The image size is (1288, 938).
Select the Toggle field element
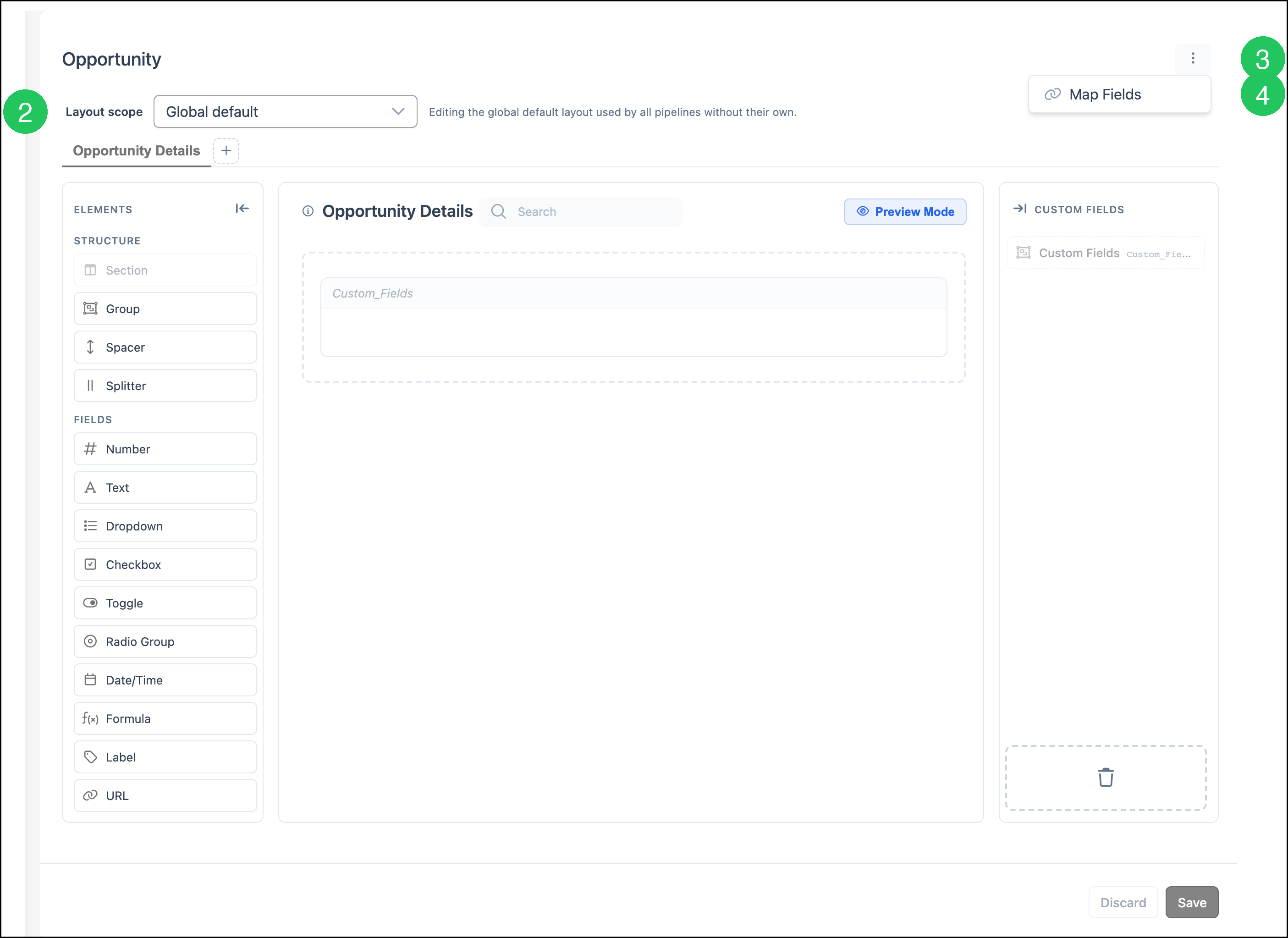click(x=165, y=603)
